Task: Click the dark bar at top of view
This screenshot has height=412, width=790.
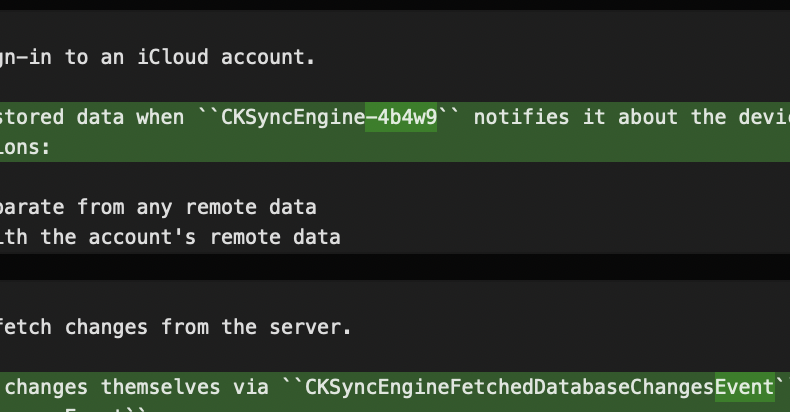Action: click(x=395, y=5)
